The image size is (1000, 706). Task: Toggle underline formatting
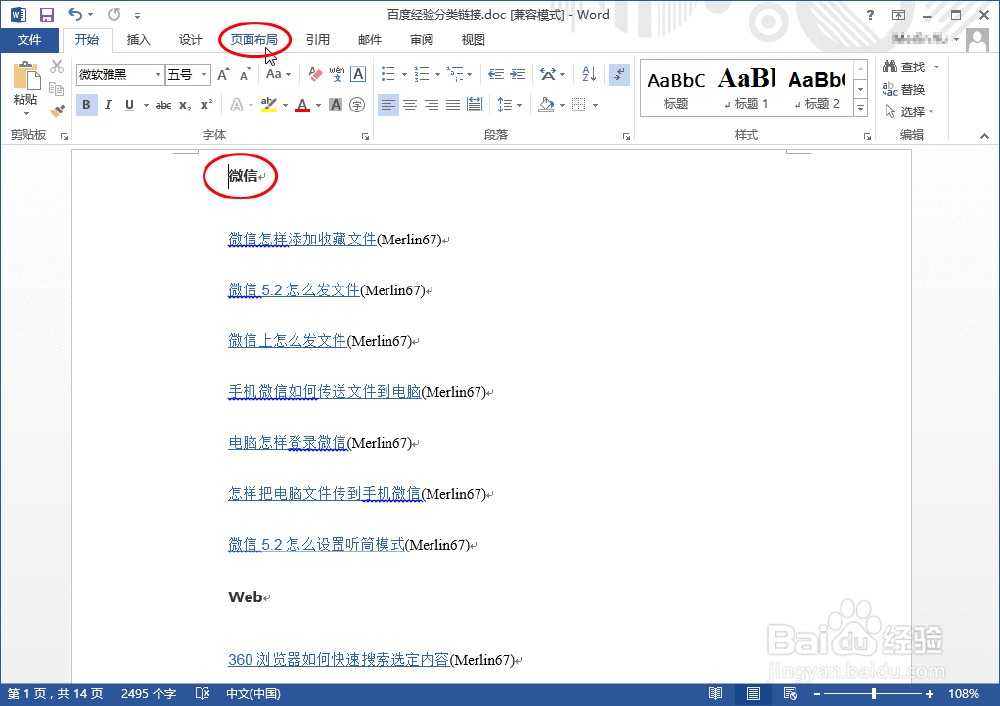coord(129,105)
